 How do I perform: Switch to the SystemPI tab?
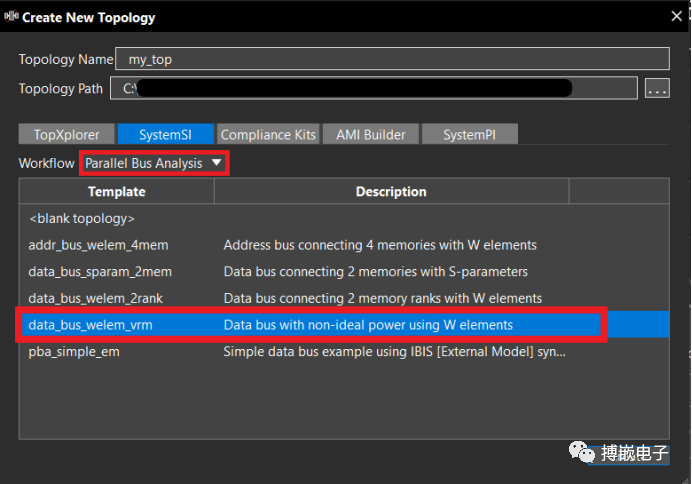point(470,134)
